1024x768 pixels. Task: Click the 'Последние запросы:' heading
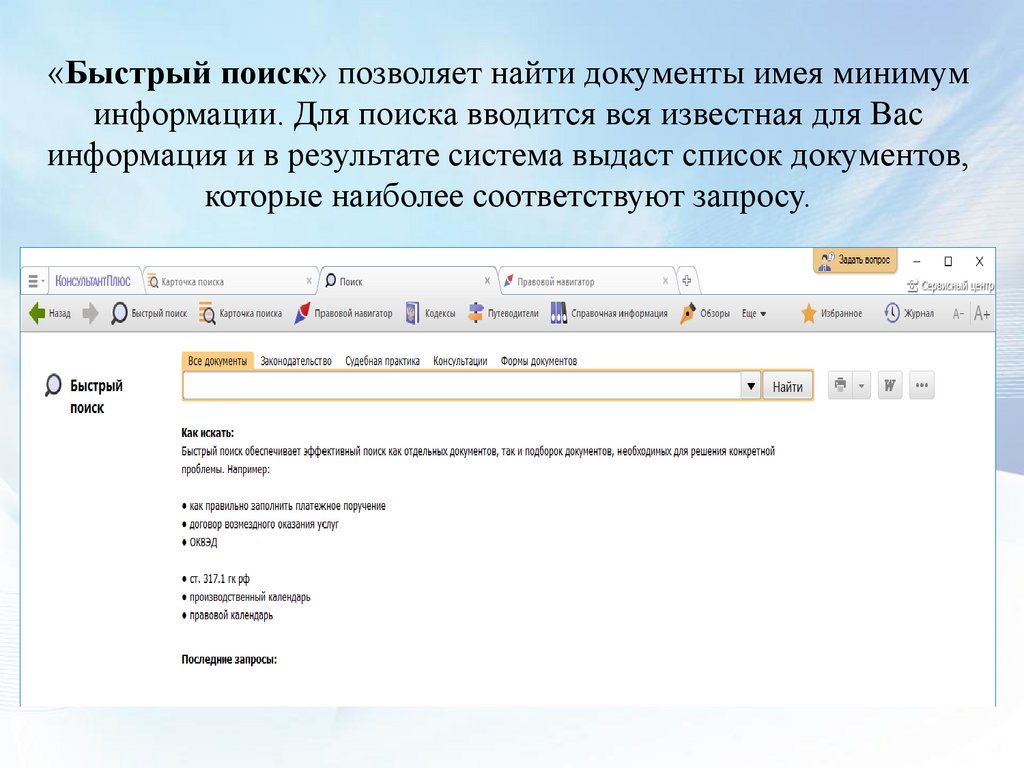tap(229, 660)
